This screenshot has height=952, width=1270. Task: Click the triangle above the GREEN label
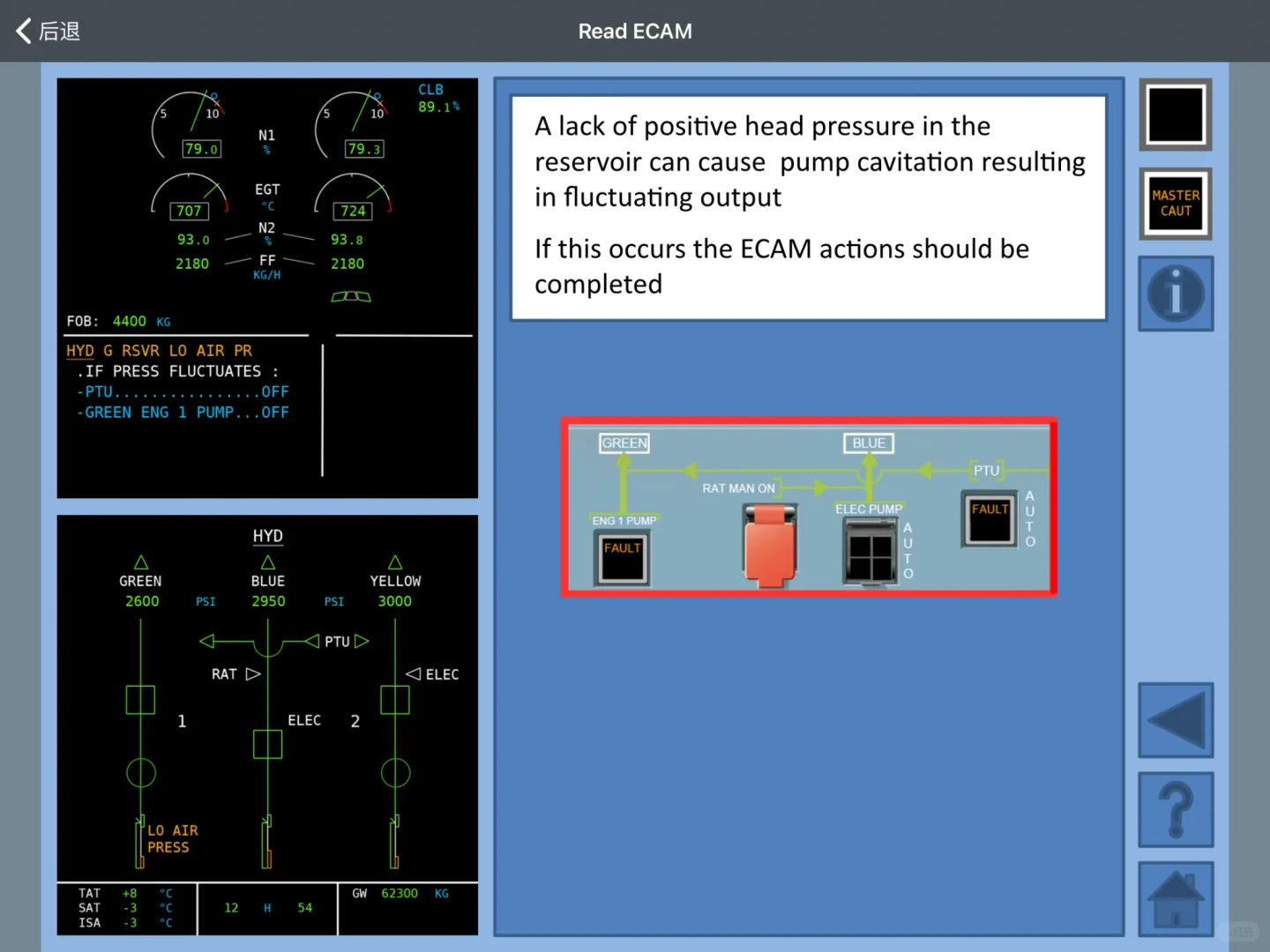coord(141,562)
